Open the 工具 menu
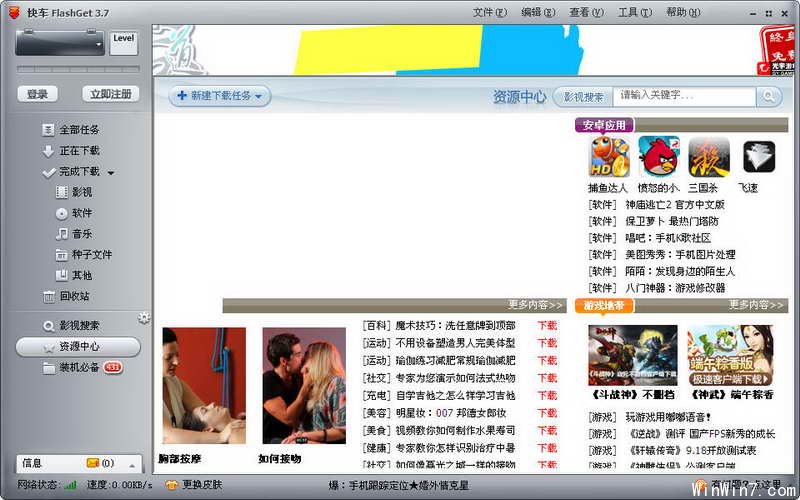Screen dimensions: 800x500 [633, 12]
